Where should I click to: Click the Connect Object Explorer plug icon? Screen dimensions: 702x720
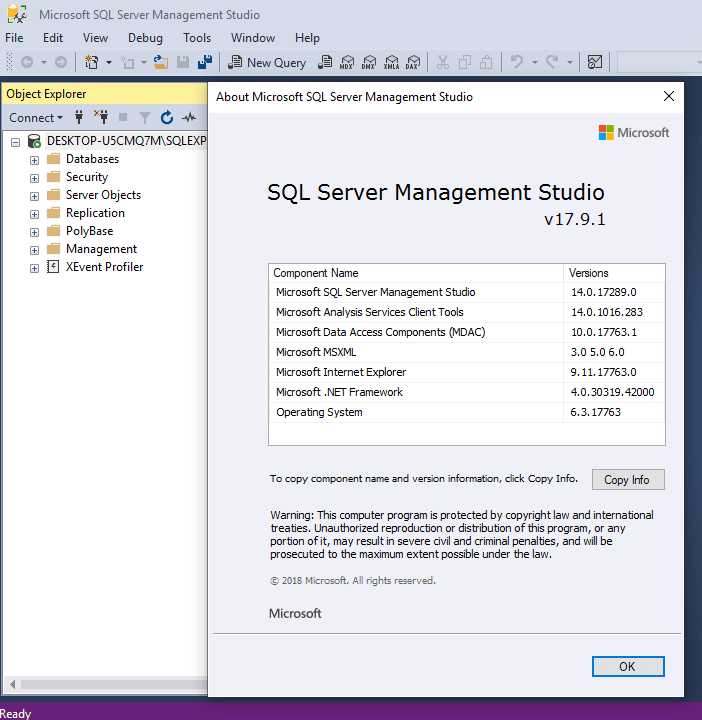pyautogui.click(x=80, y=117)
